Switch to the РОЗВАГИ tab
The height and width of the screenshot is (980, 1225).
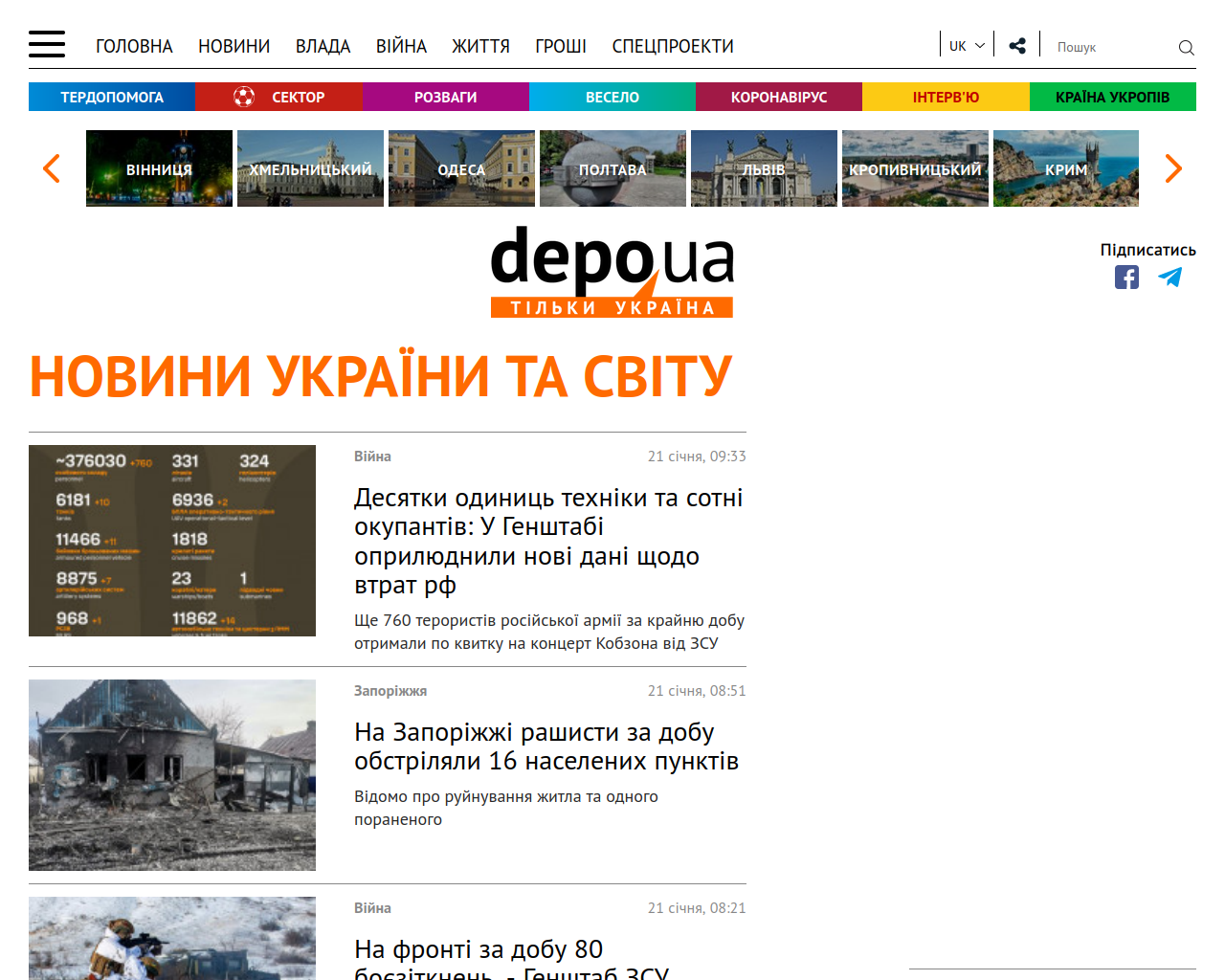(446, 97)
